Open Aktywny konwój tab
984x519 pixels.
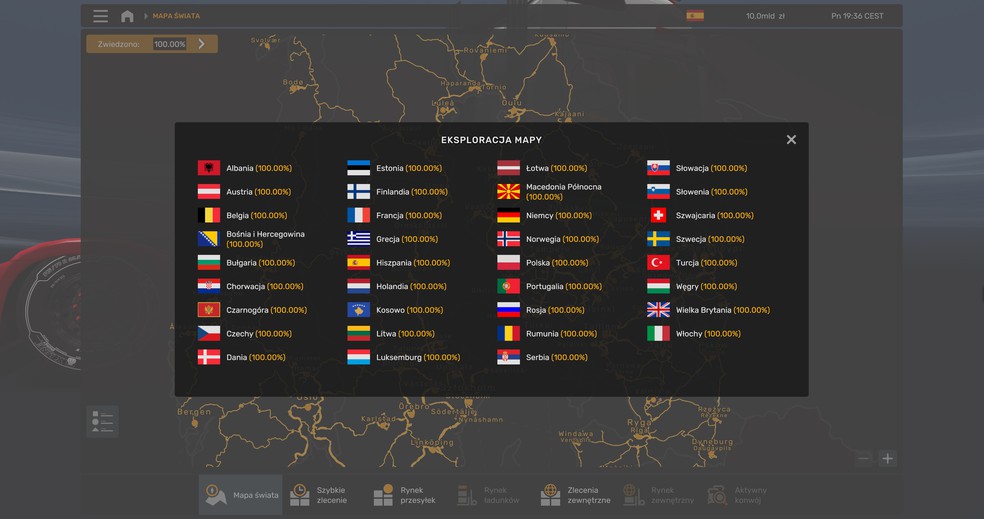(738, 495)
